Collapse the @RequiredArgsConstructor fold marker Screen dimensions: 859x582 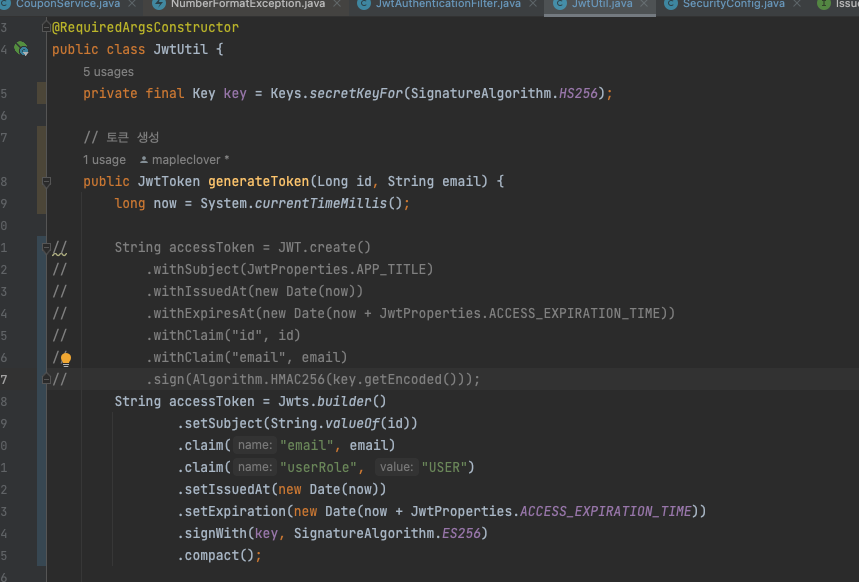[47, 27]
